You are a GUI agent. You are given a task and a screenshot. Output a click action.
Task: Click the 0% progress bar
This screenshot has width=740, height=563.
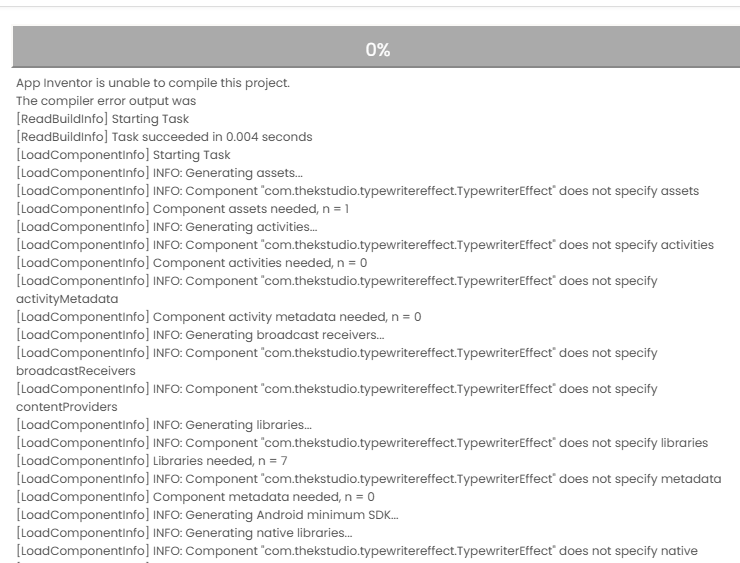[x=370, y=49]
